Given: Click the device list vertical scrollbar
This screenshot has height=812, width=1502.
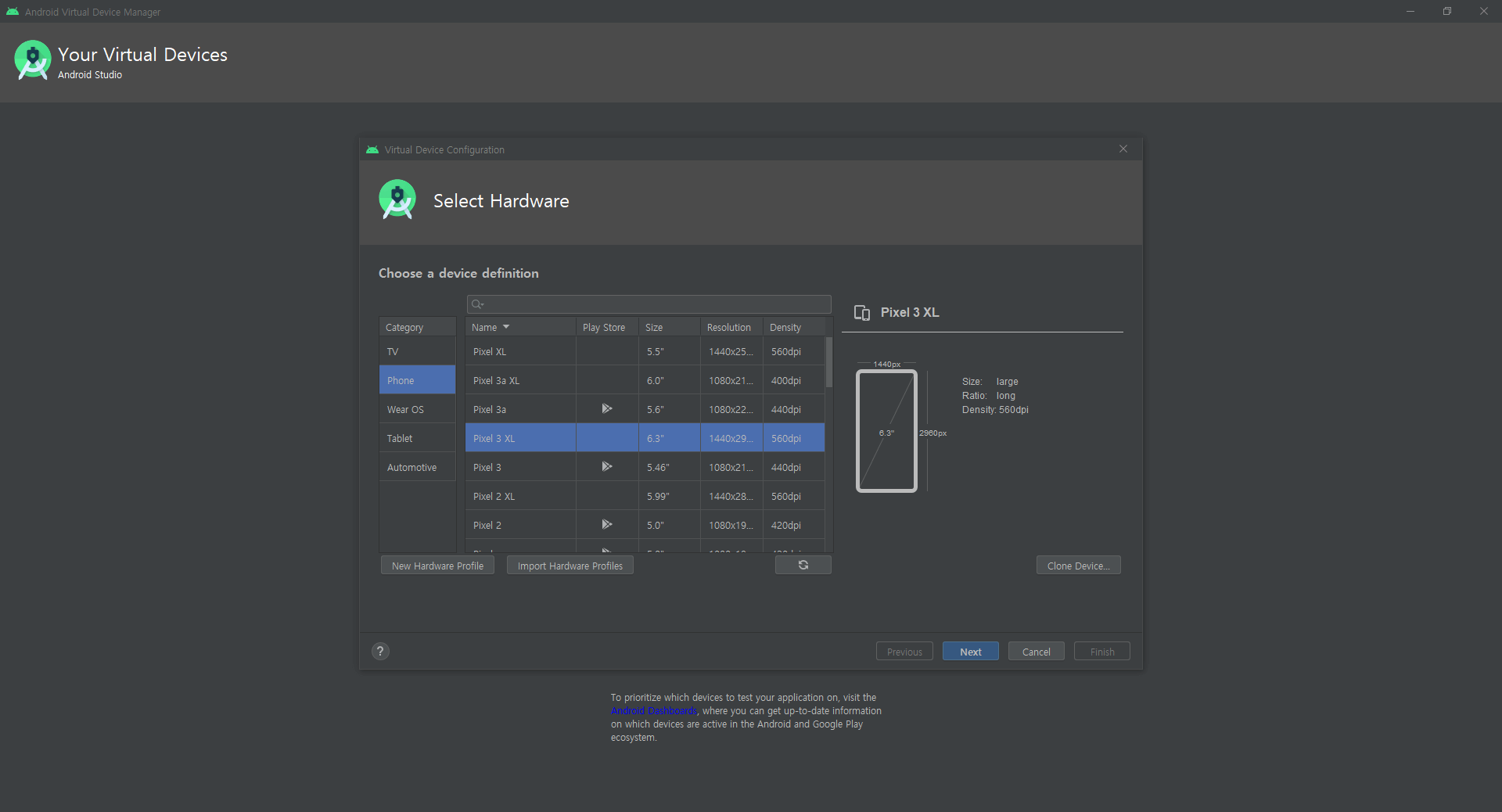Looking at the screenshot, I should click(829, 362).
